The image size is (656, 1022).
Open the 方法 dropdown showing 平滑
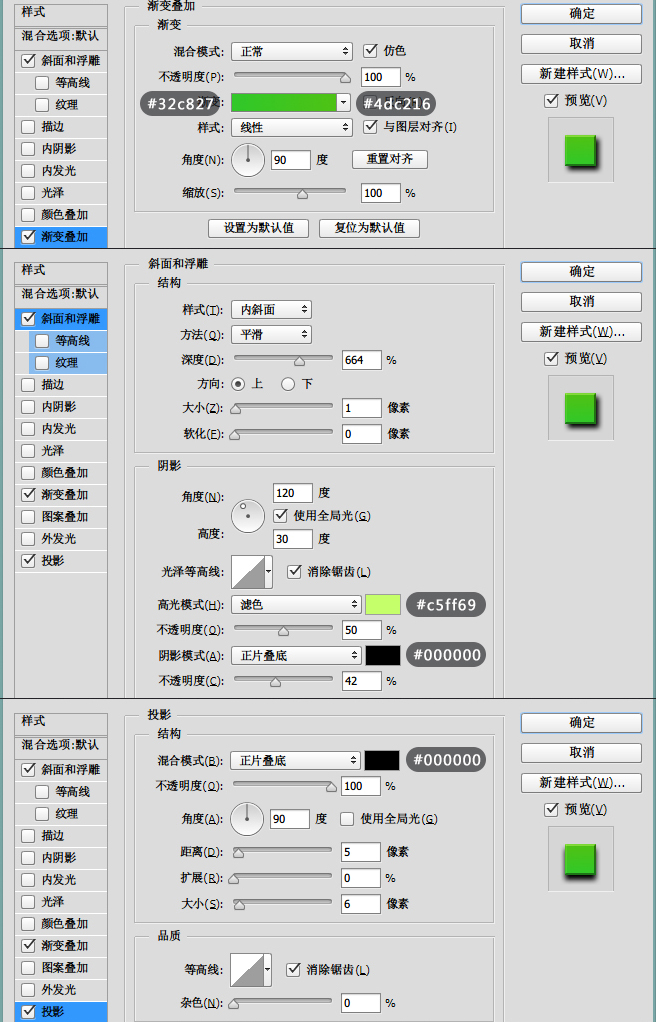(271, 334)
